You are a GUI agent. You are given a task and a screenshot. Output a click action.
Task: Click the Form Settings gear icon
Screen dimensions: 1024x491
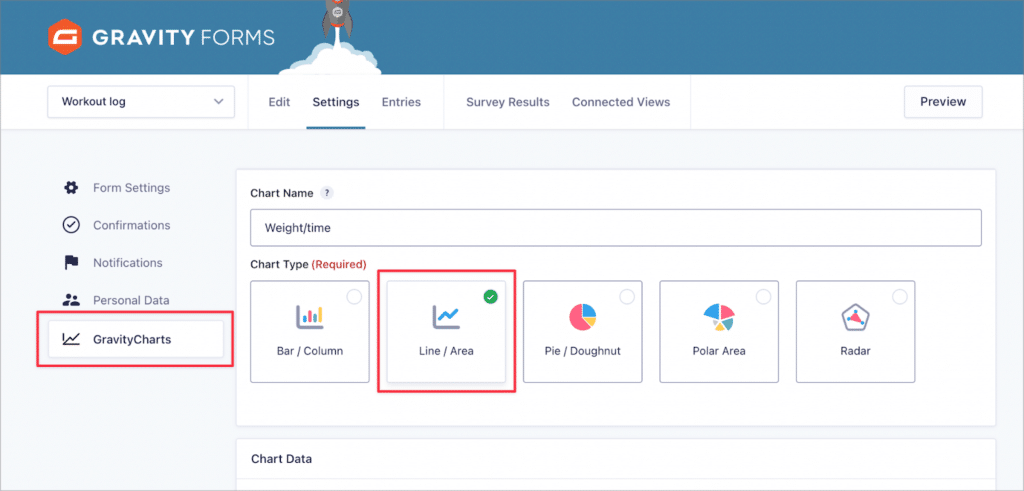click(71, 188)
